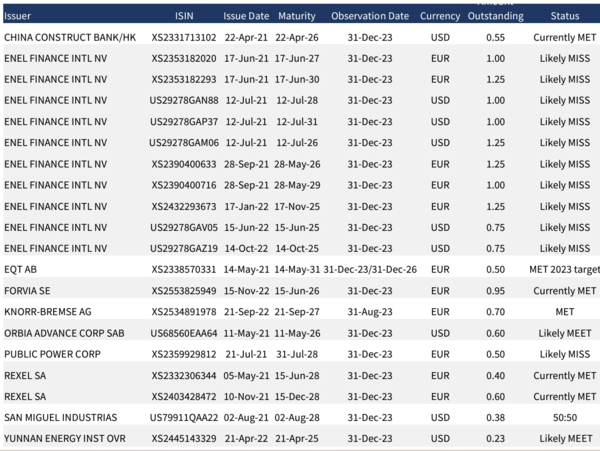Click the PUBLIC POWER CORP issuer cell
The image size is (600, 451).
click(52, 354)
